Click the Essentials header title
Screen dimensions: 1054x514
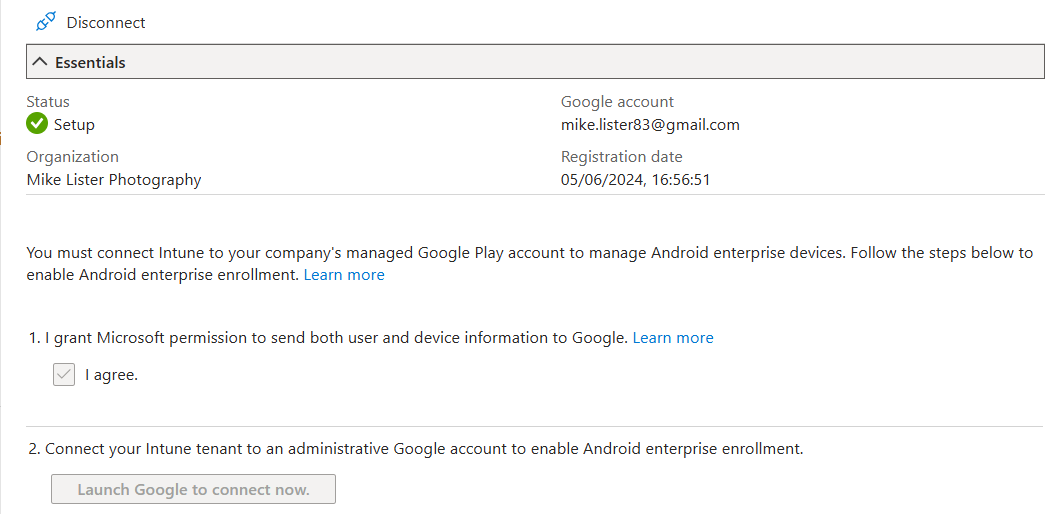point(90,62)
